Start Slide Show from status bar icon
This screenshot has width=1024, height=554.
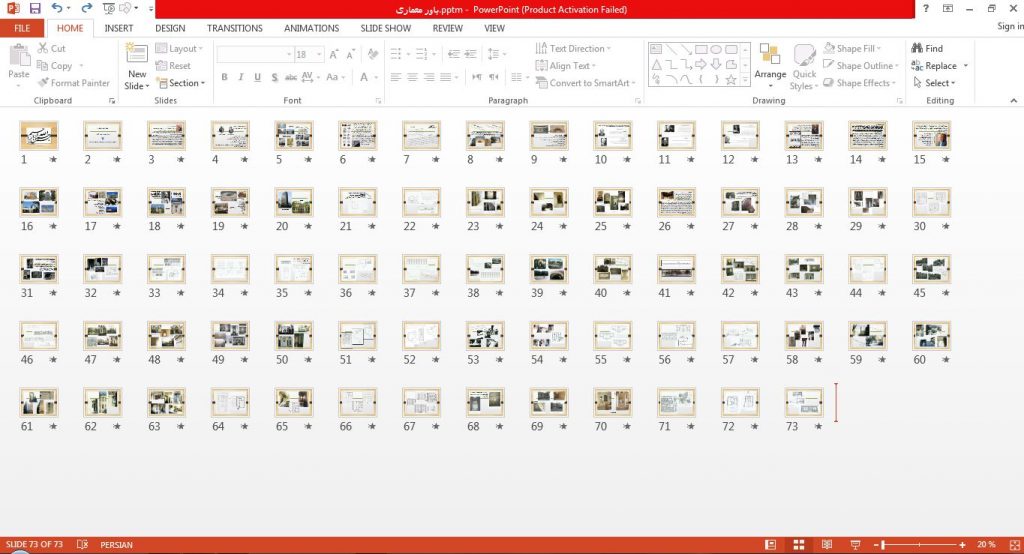(x=855, y=544)
